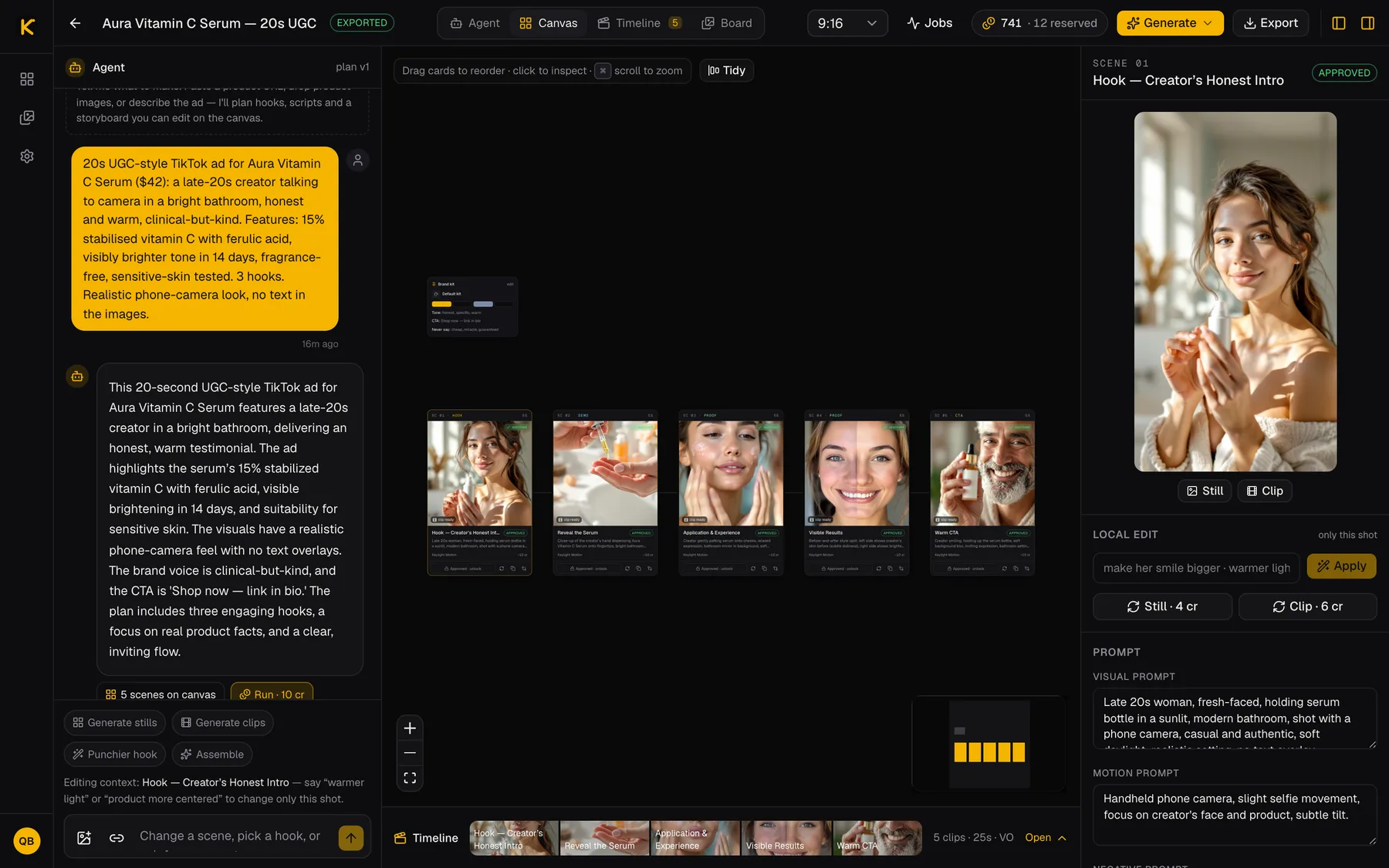Open the Jobs panel
1389x868 pixels.
coord(930,23)
